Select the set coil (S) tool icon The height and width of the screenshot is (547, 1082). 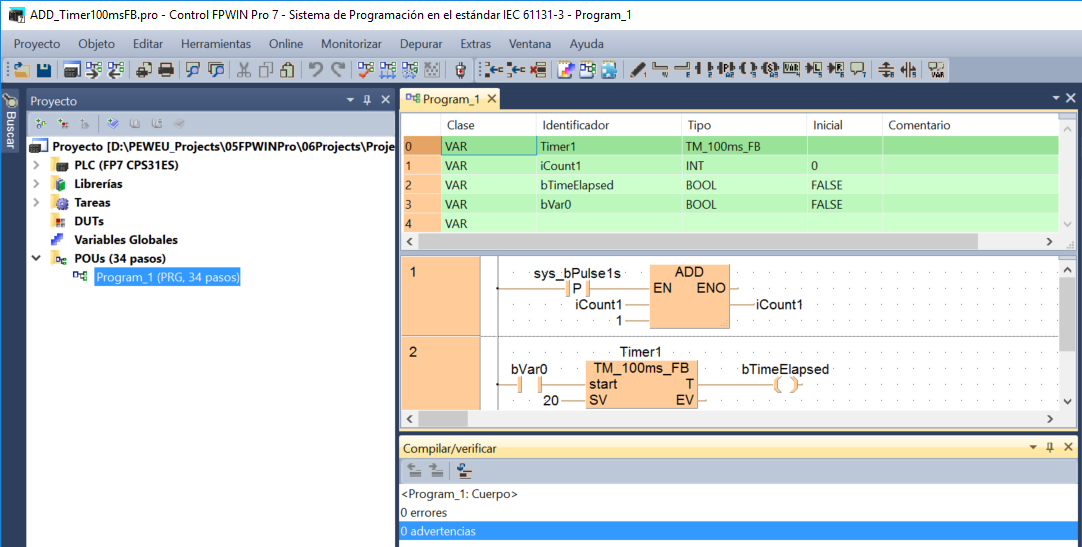[770, 70]
